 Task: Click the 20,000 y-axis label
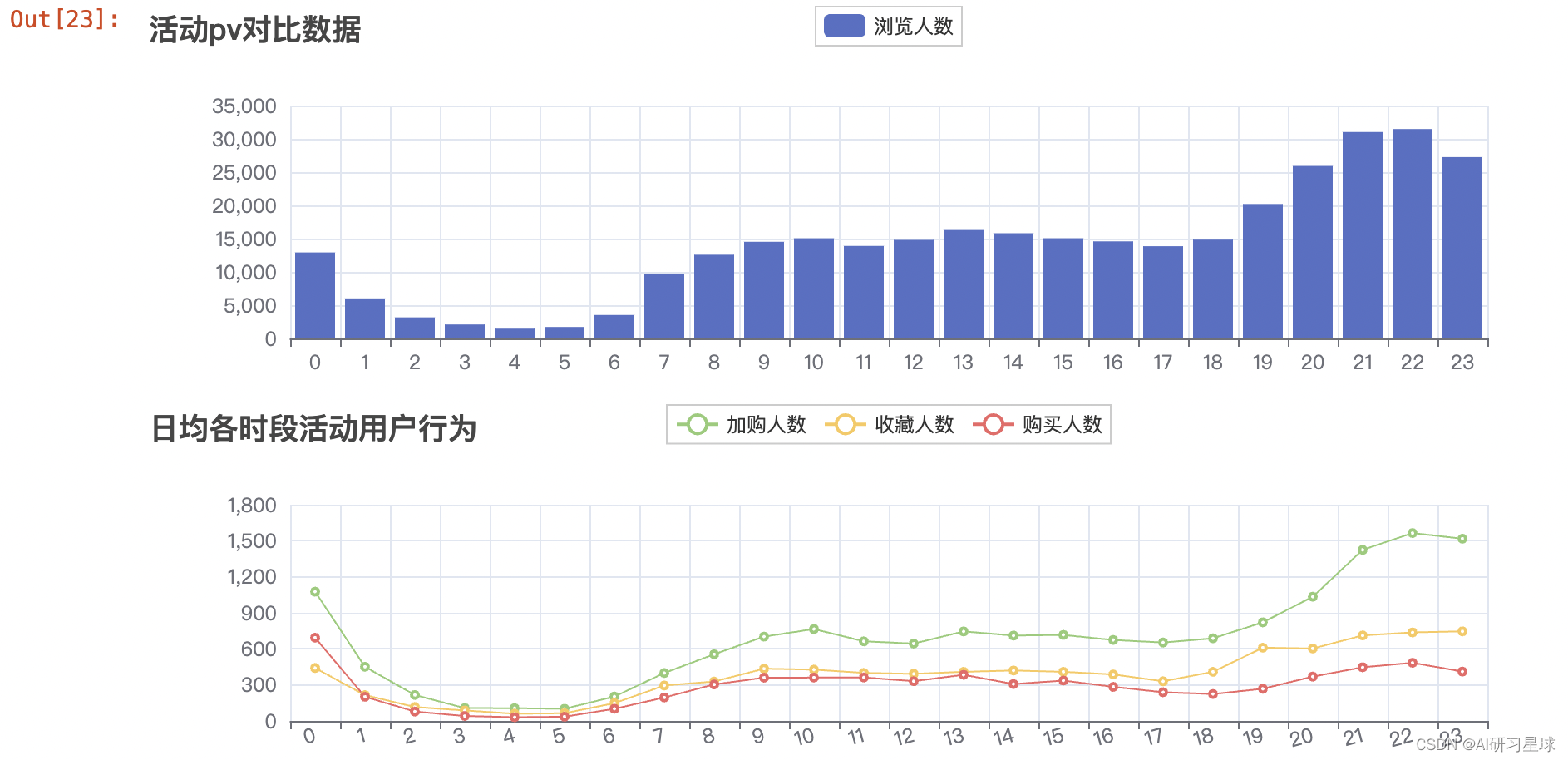244,206
